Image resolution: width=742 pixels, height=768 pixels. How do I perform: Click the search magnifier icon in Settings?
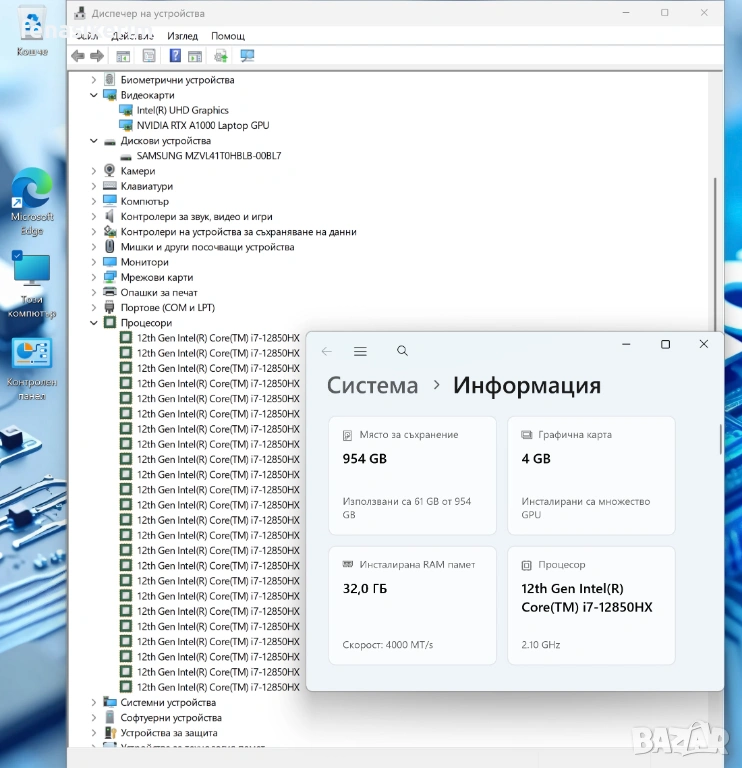click(402, 351)
